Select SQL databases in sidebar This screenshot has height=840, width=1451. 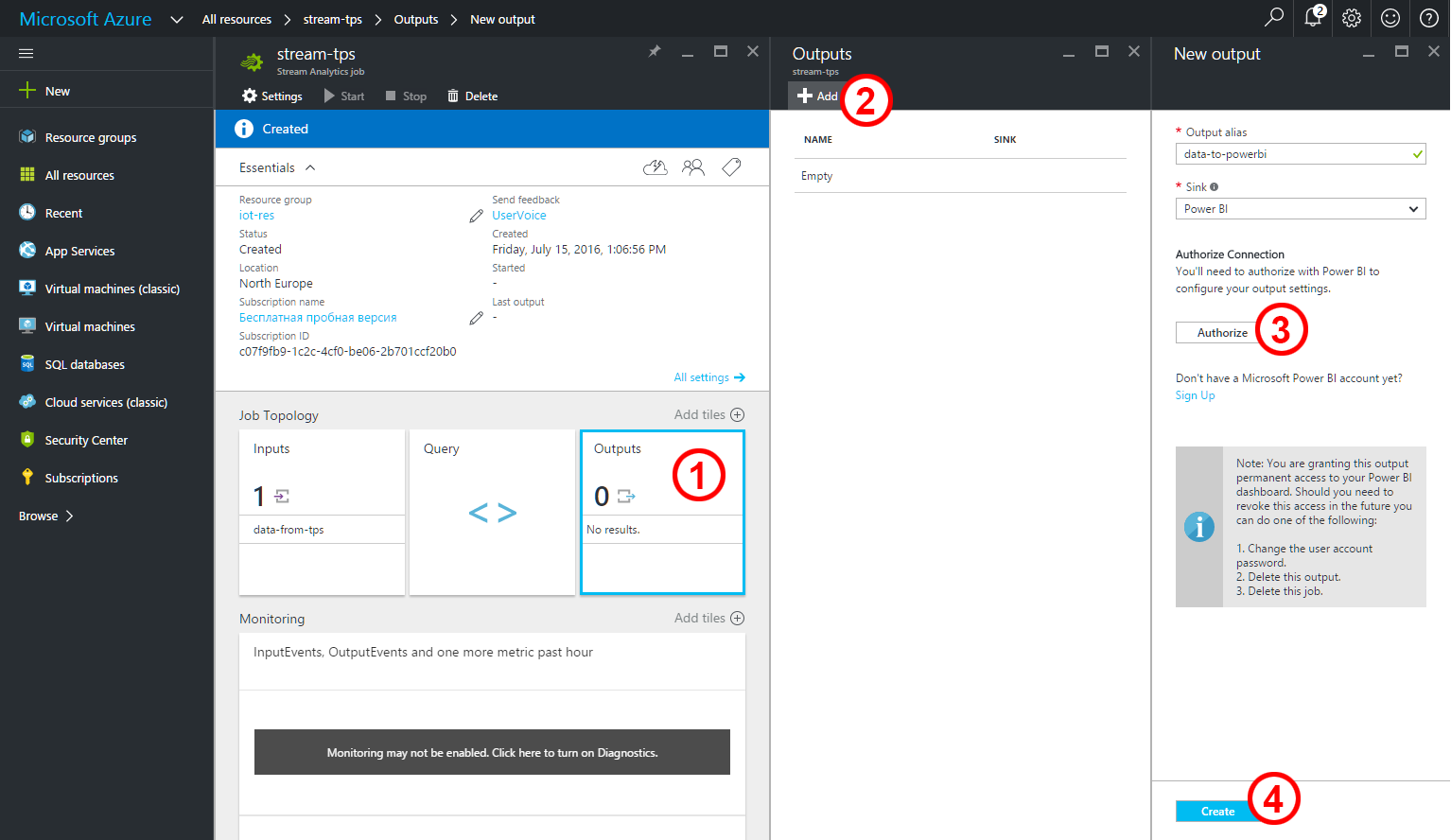point(84,364)
